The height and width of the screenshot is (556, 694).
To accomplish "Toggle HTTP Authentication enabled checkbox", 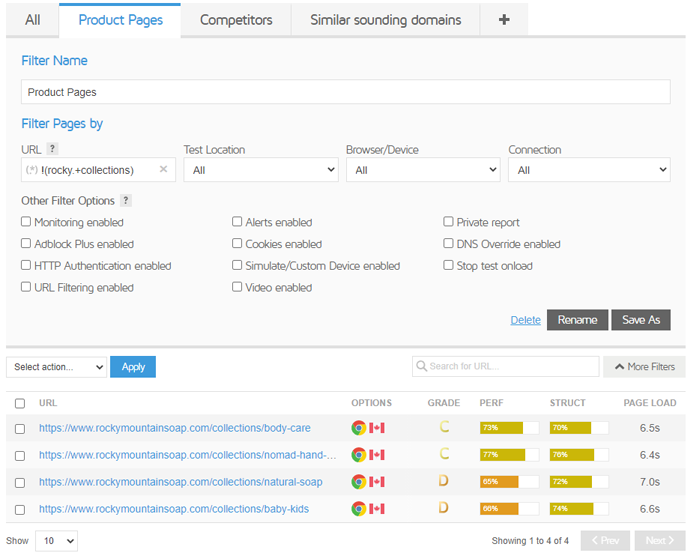I will coord(26,265).
